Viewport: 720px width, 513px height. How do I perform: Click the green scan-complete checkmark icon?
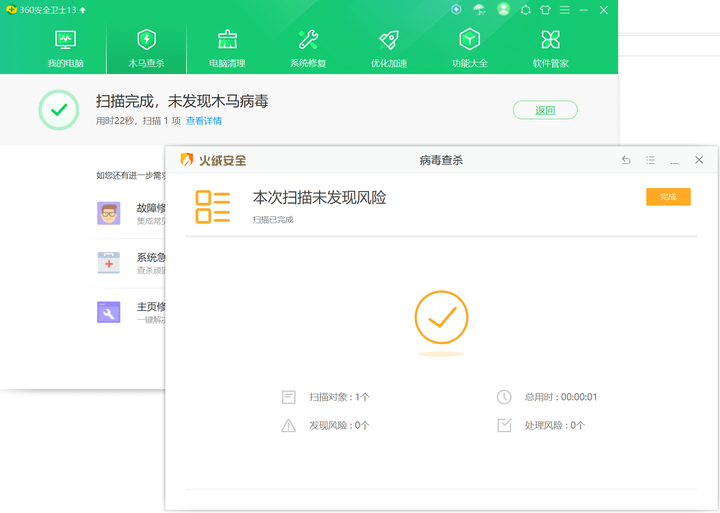point(59,110)
